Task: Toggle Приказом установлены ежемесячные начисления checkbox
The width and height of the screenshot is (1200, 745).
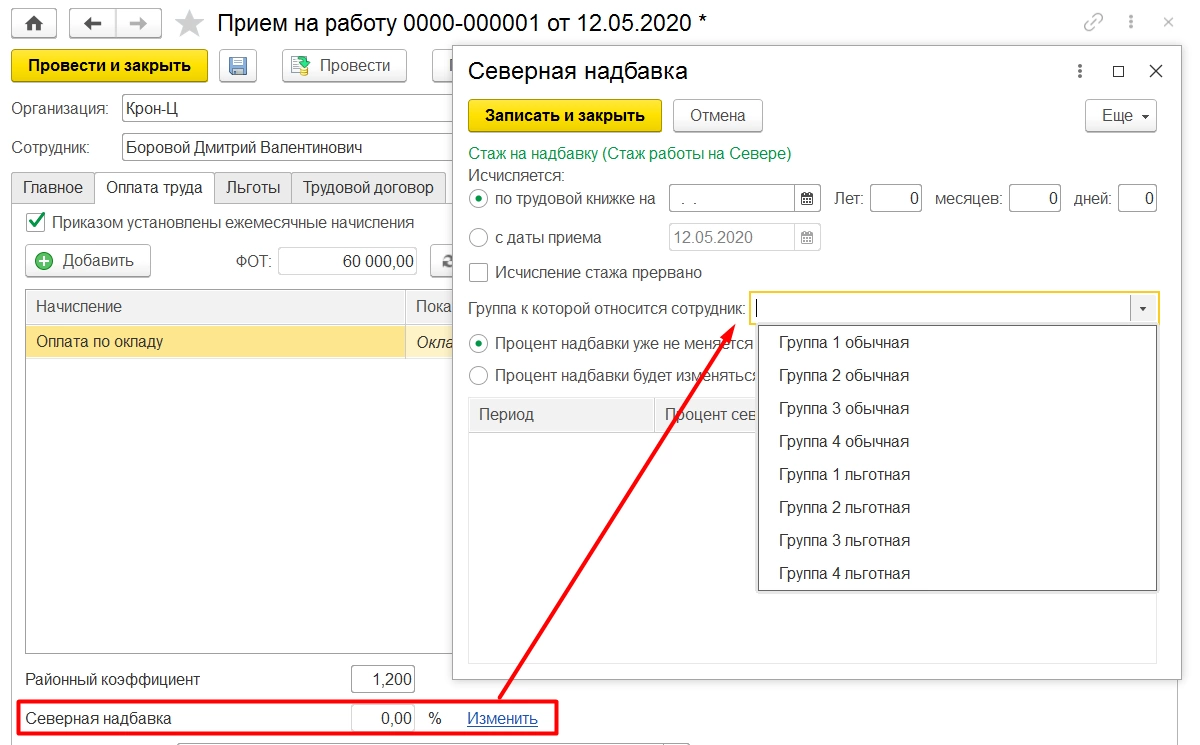Action: coord(36,222)
